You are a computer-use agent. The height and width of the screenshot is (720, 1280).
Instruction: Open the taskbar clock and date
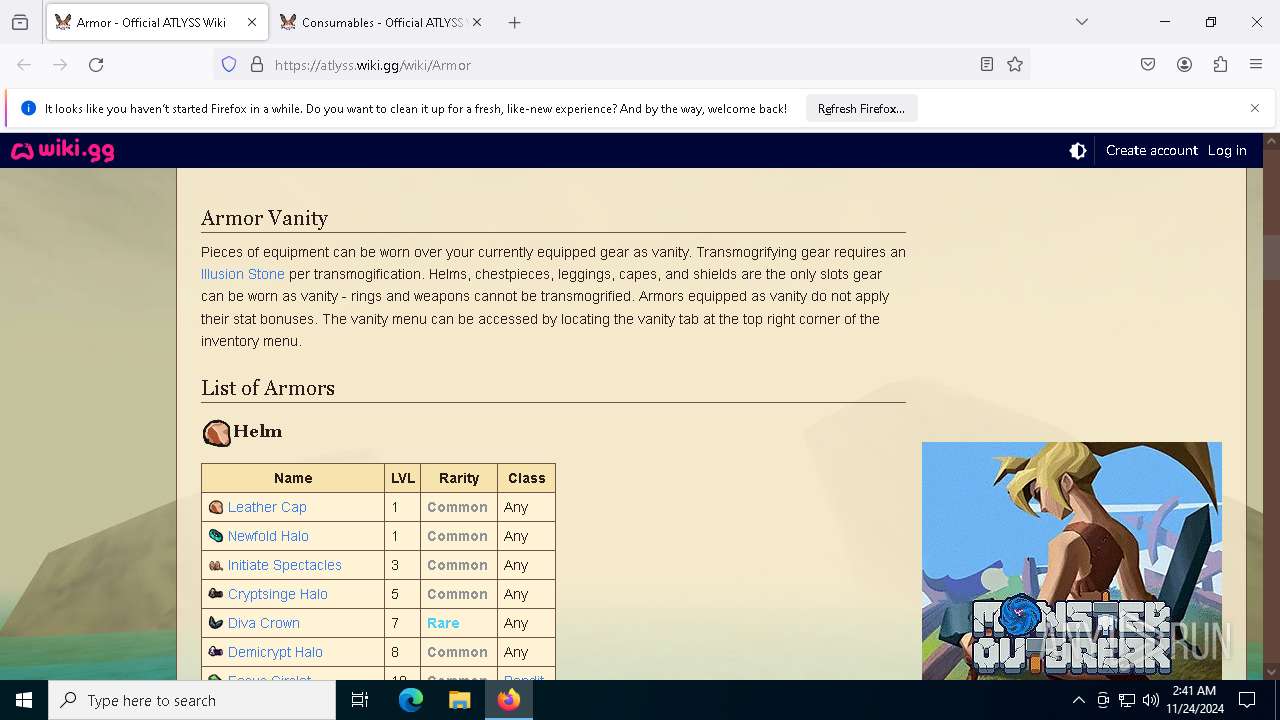point(1194,700)
